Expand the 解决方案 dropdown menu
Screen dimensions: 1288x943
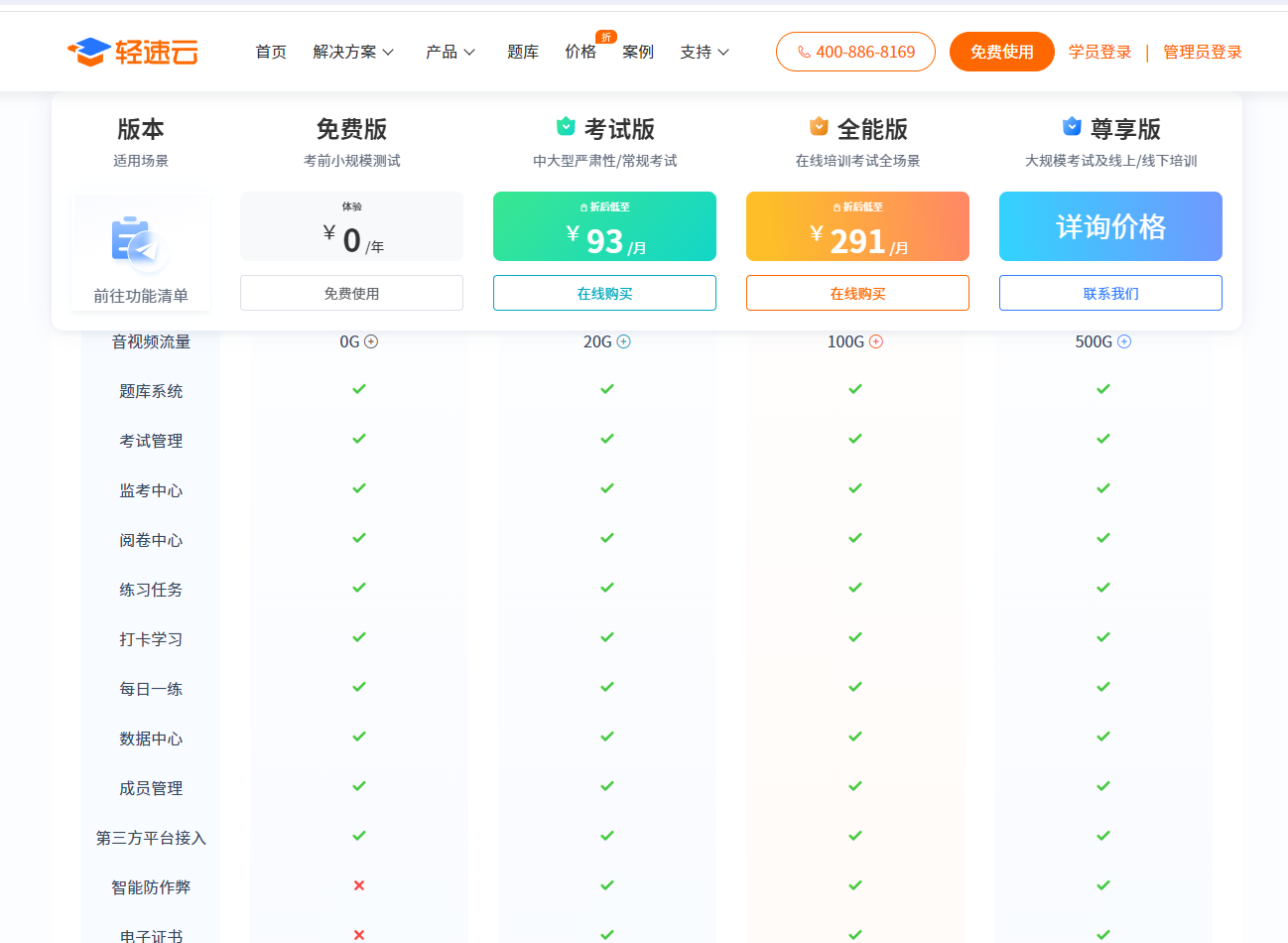coord(353,52)
